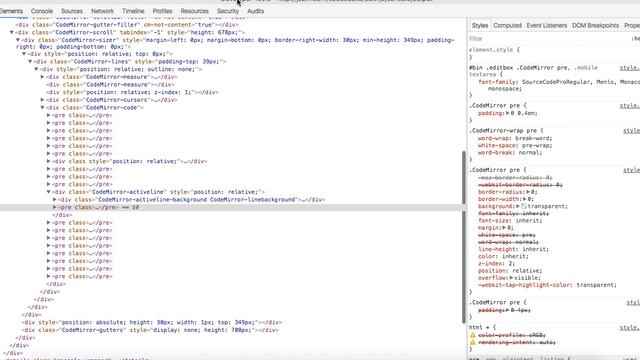
Task: Expand the background shorthand arrow before swatch
Action: (x=519, y=206)
